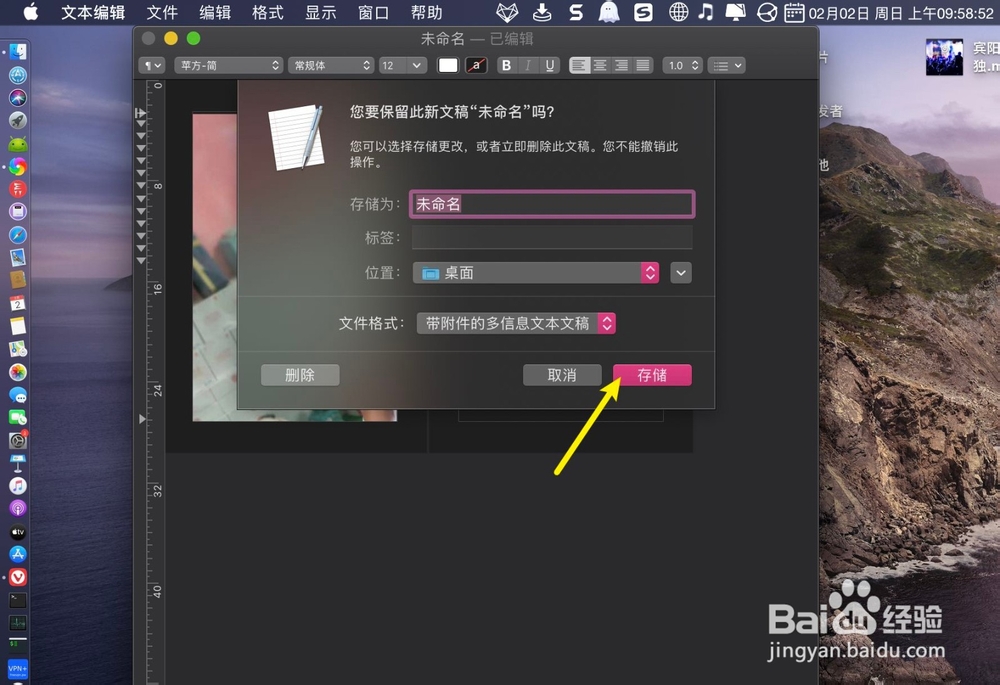
Task: Click the 存储为 filename field showing 未命名
Action: coord(551,203)
